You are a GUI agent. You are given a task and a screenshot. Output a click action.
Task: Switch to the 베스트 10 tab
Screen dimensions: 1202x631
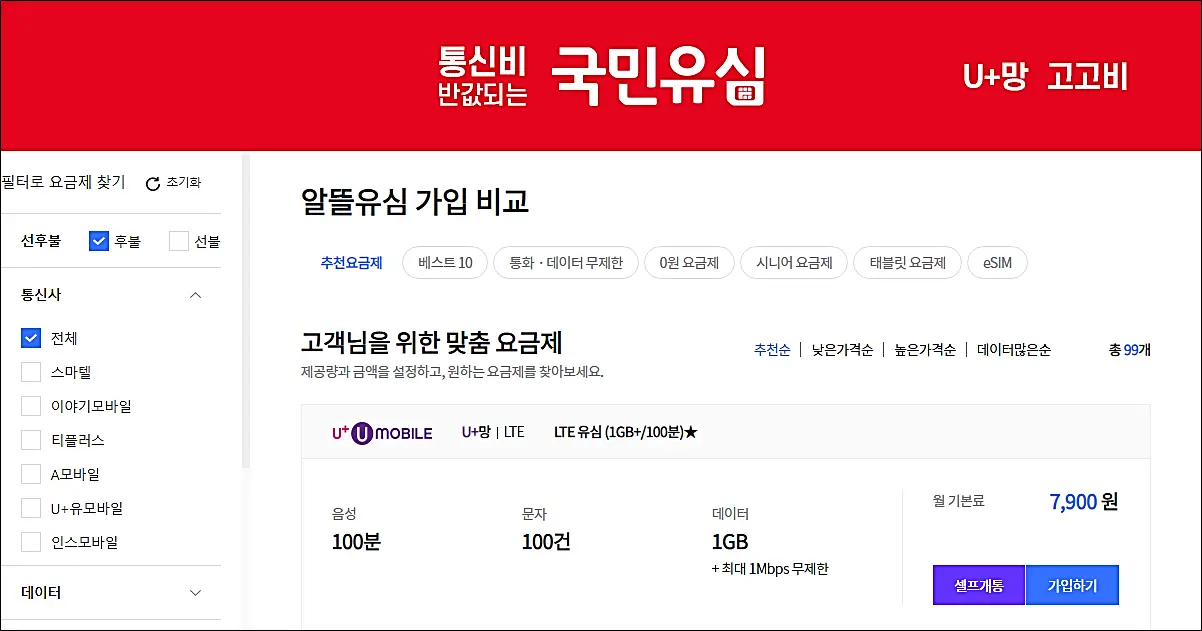[x=444, y=262]
